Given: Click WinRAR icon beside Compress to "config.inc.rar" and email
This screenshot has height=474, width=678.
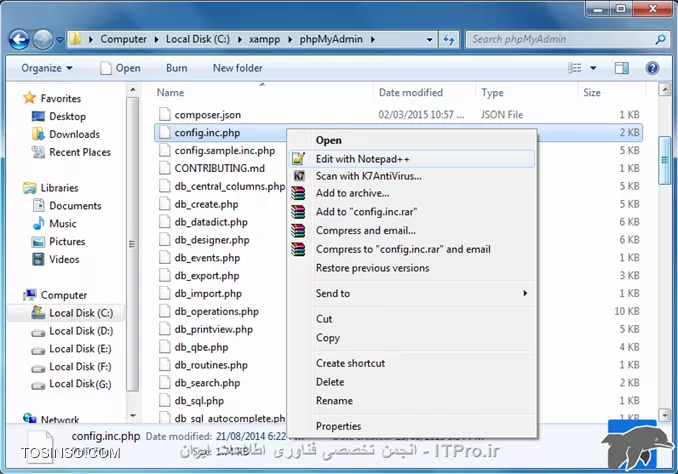Looking at the screenshot, I should [x=298, y=249].
